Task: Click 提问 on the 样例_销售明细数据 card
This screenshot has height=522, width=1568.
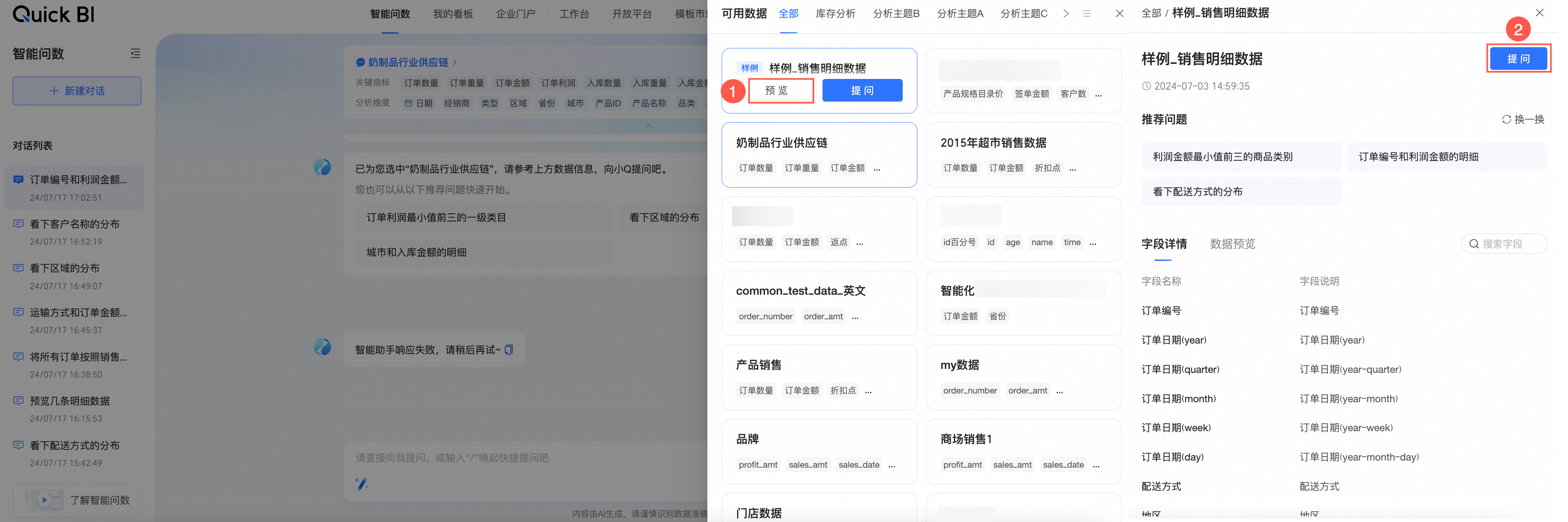Action: (x=862, y=91)
